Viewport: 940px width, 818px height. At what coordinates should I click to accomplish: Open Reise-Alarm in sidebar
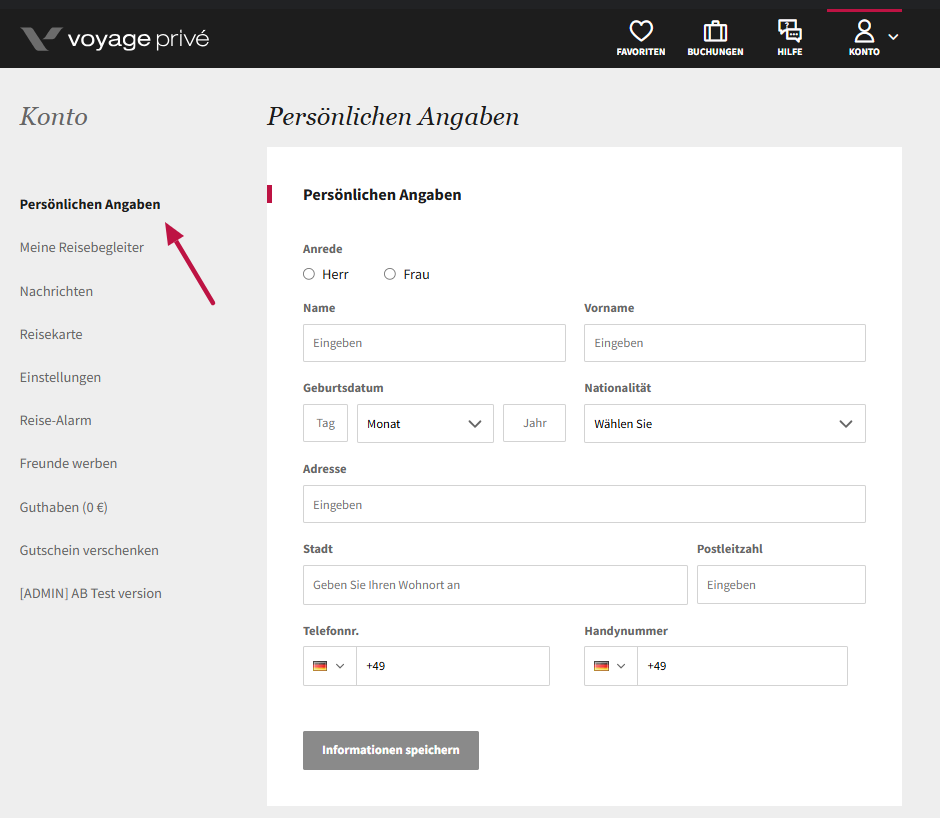55,420
